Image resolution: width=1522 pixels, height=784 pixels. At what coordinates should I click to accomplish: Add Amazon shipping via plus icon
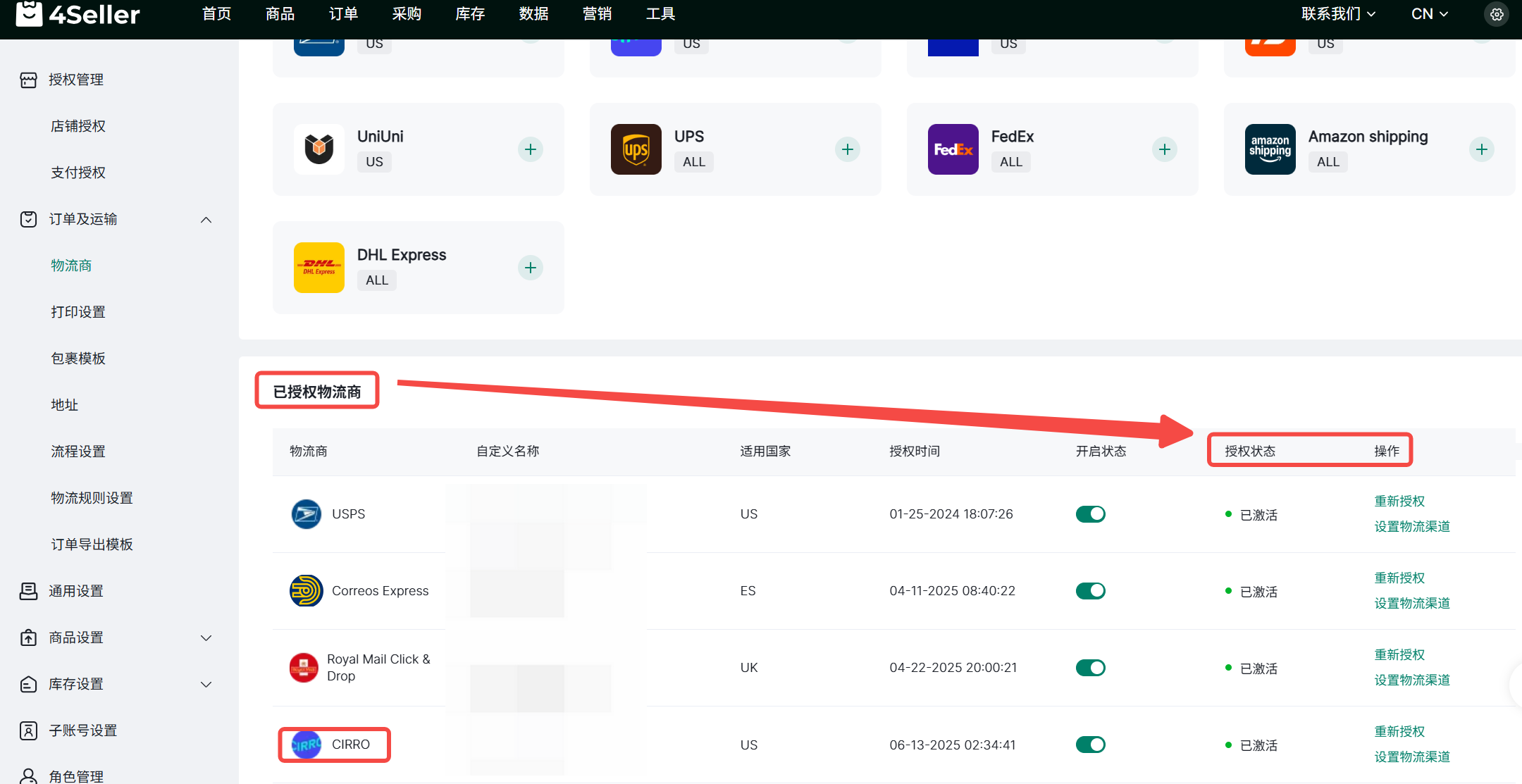(1482, 149)
